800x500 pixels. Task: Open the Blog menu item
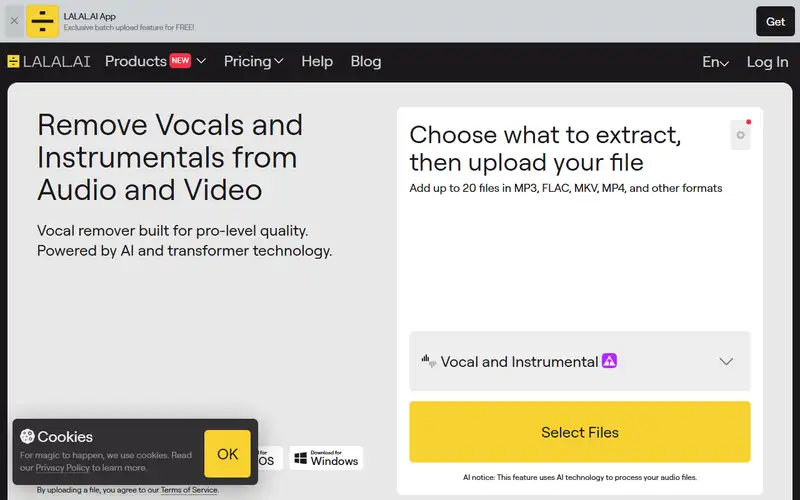coord(366,61)
